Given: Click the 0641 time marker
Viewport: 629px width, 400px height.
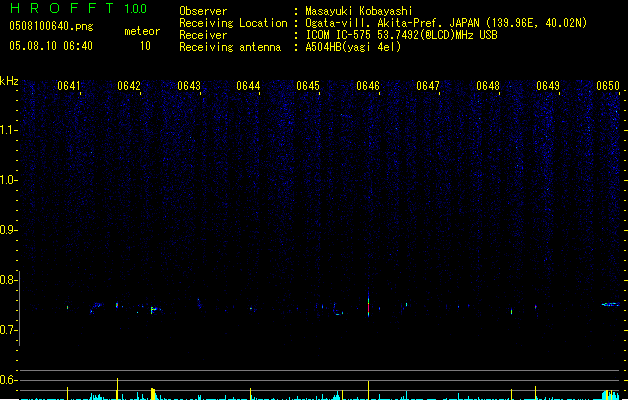Looking at the screenshot, I should tap(69, 86).
